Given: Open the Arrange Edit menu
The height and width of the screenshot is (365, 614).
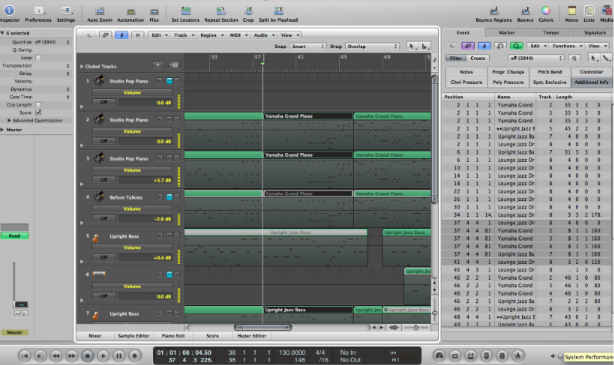Looking at the screenshot, I should (x=159, y=35).
